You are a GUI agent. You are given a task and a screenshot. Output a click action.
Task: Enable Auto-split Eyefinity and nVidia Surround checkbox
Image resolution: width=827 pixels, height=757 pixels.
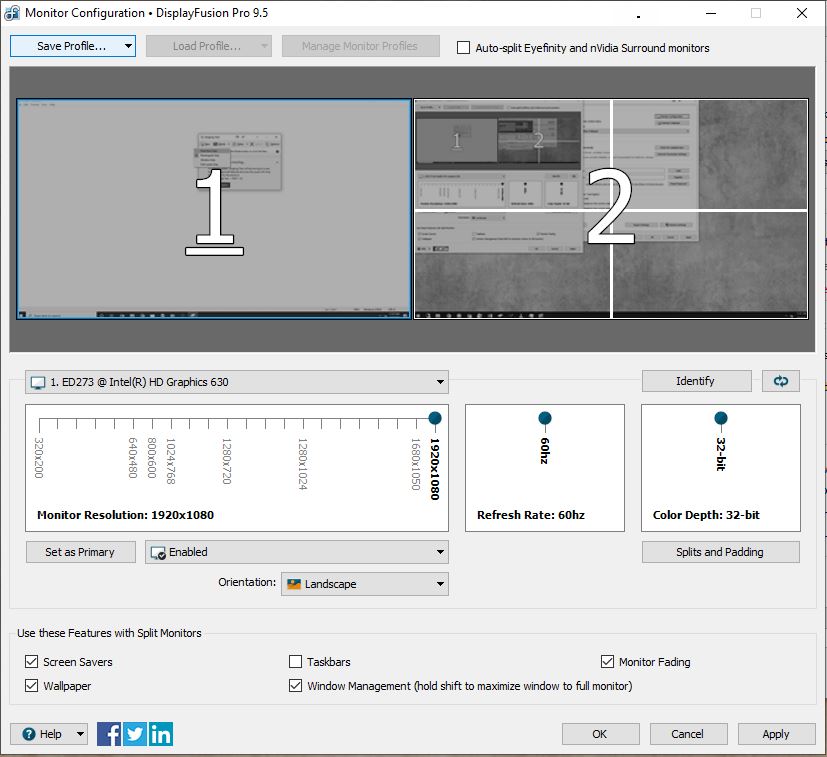click(463, 47)
